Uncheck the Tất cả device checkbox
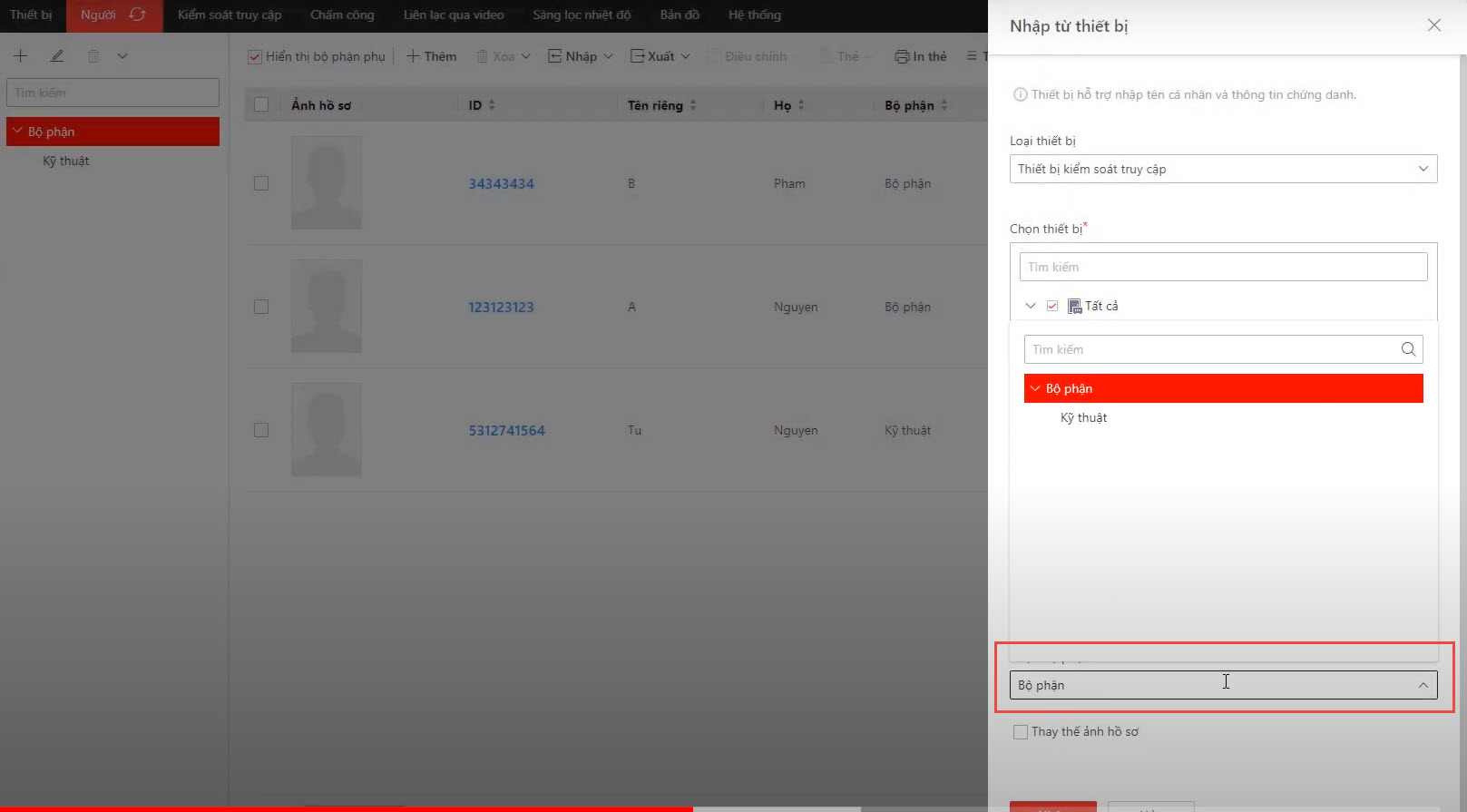 [x=1052, y=306]
